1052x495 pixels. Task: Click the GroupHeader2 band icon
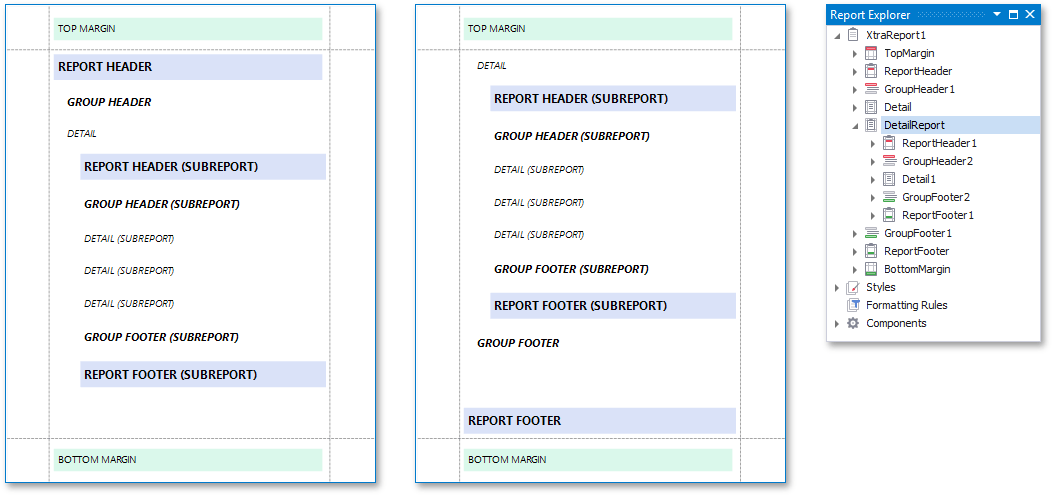[x=889, y=161]
